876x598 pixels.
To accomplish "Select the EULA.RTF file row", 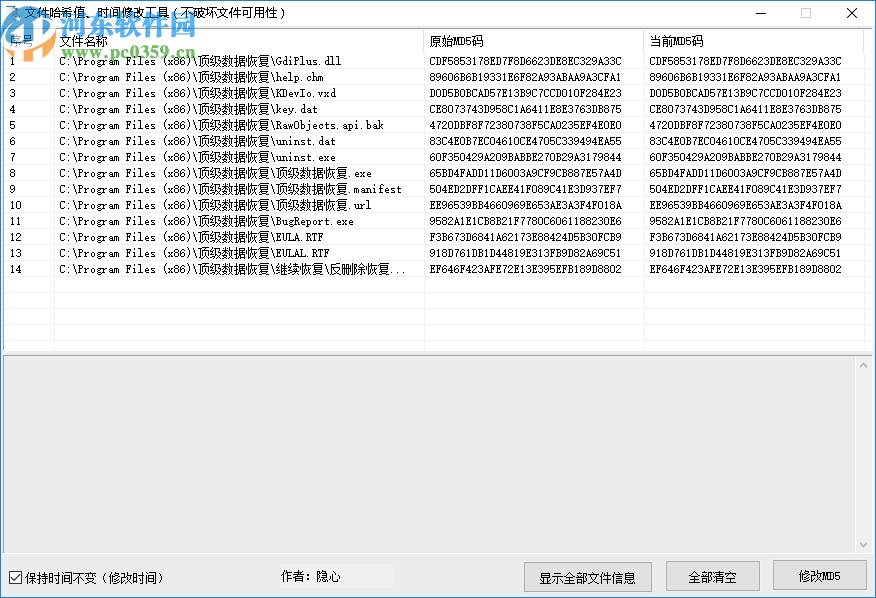I will (x=200, y=236).
